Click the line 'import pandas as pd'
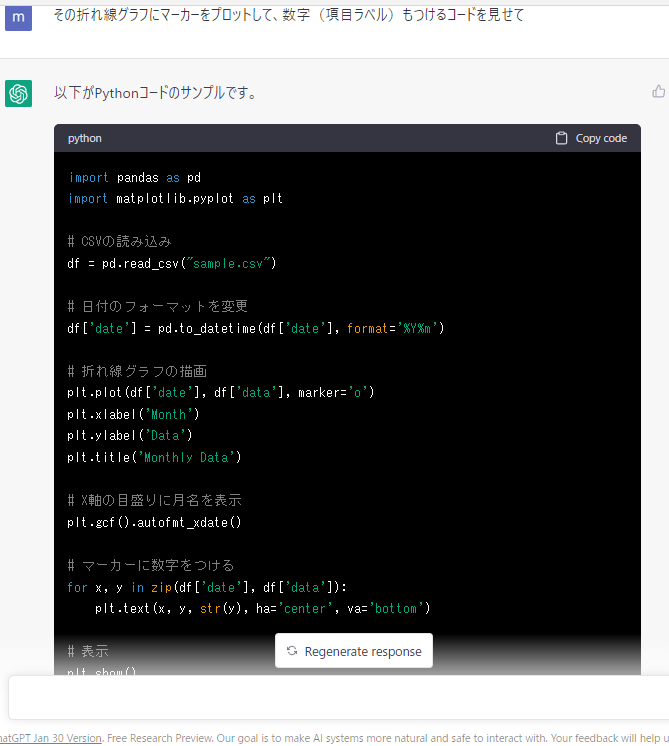This screenshot has height=746, width=669. pos(135,177)
